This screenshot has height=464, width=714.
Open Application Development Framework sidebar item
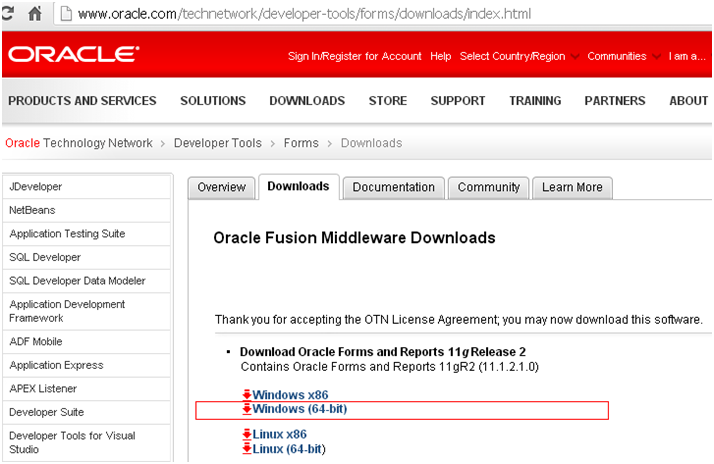click(x=87, y=311)
